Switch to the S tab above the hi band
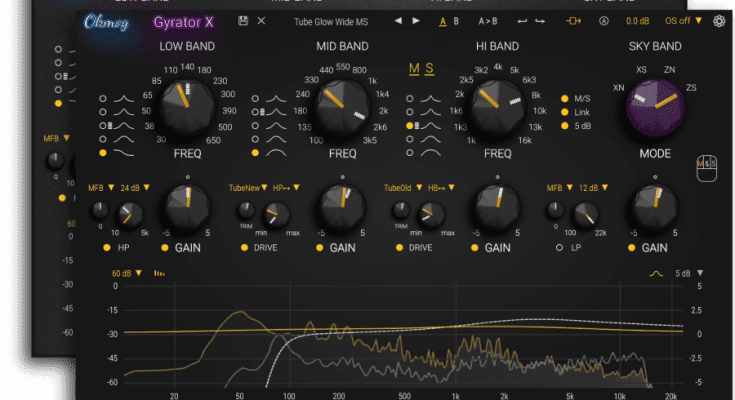The height and width of the screenshot is (400, 735). [430, 69]
